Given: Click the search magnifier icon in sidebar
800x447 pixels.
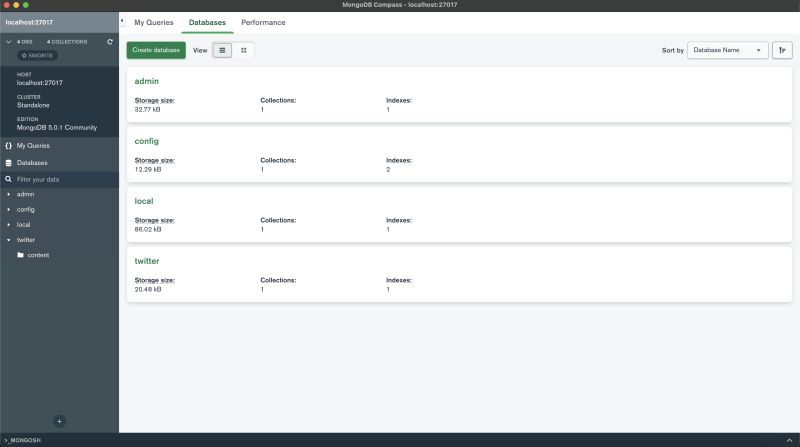Looking at the screenshot, I should coord(8,179).
